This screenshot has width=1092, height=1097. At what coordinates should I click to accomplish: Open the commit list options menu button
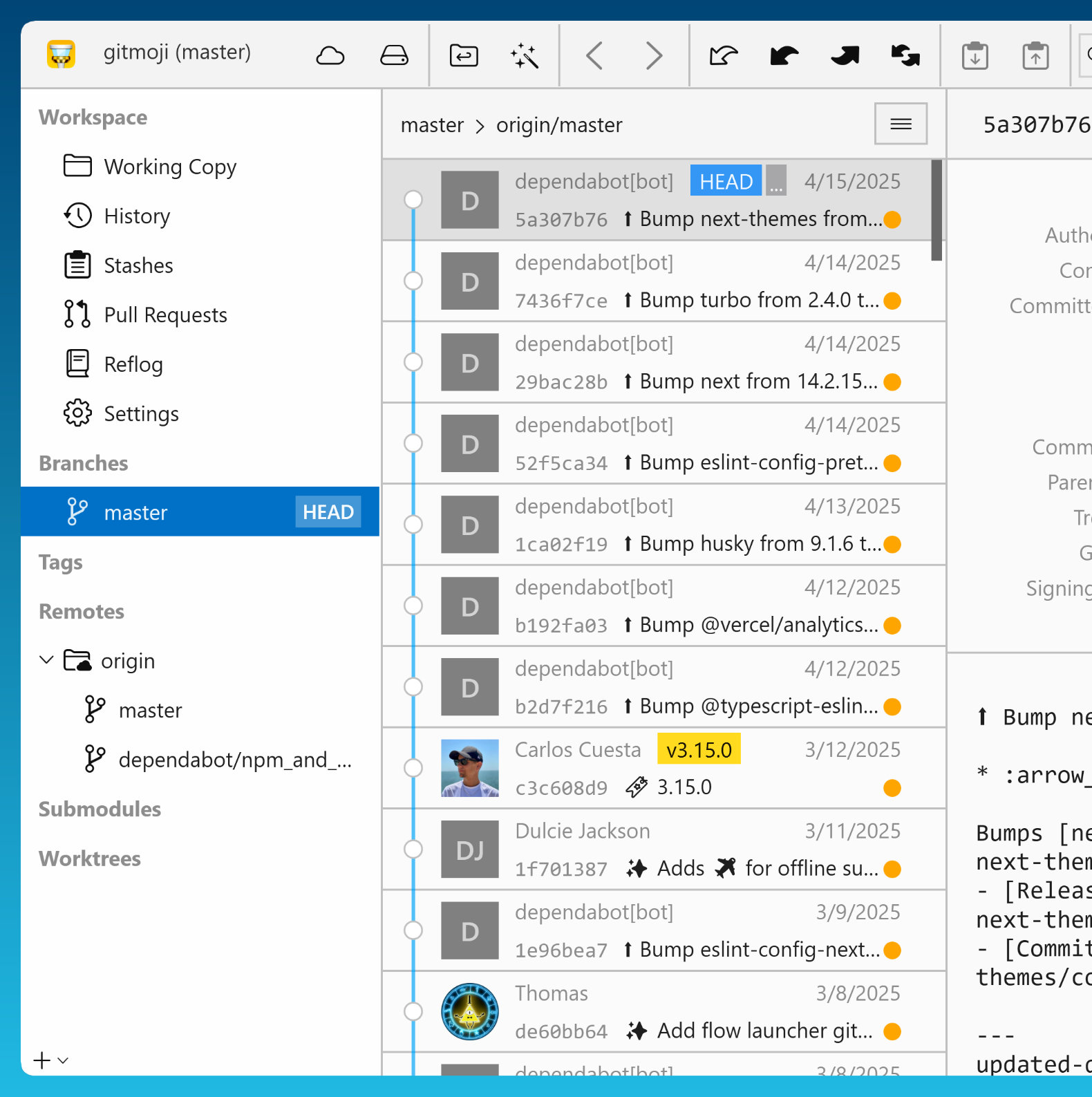click(x=901, y=124)
